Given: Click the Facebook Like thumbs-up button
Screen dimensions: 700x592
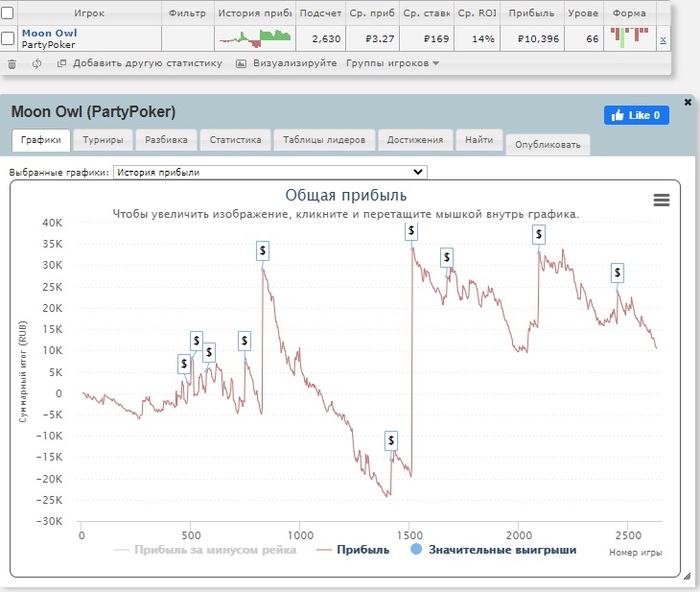Looking at the screenshot, I should 636,115.
